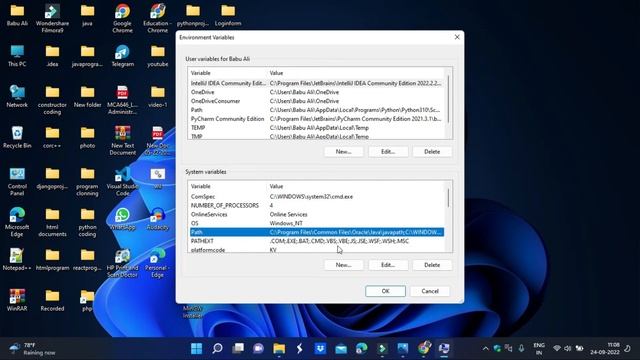Select the Recorded folder on desktop
640x360 pixels.
pyautogui.click(x=52, y=300)
